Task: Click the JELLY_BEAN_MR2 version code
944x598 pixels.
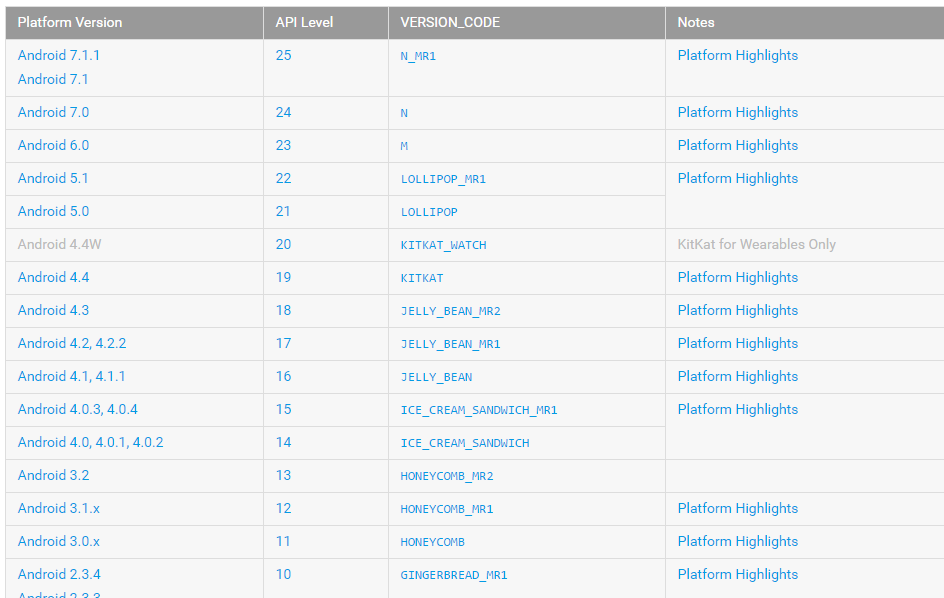Action: tap(451, 311)
